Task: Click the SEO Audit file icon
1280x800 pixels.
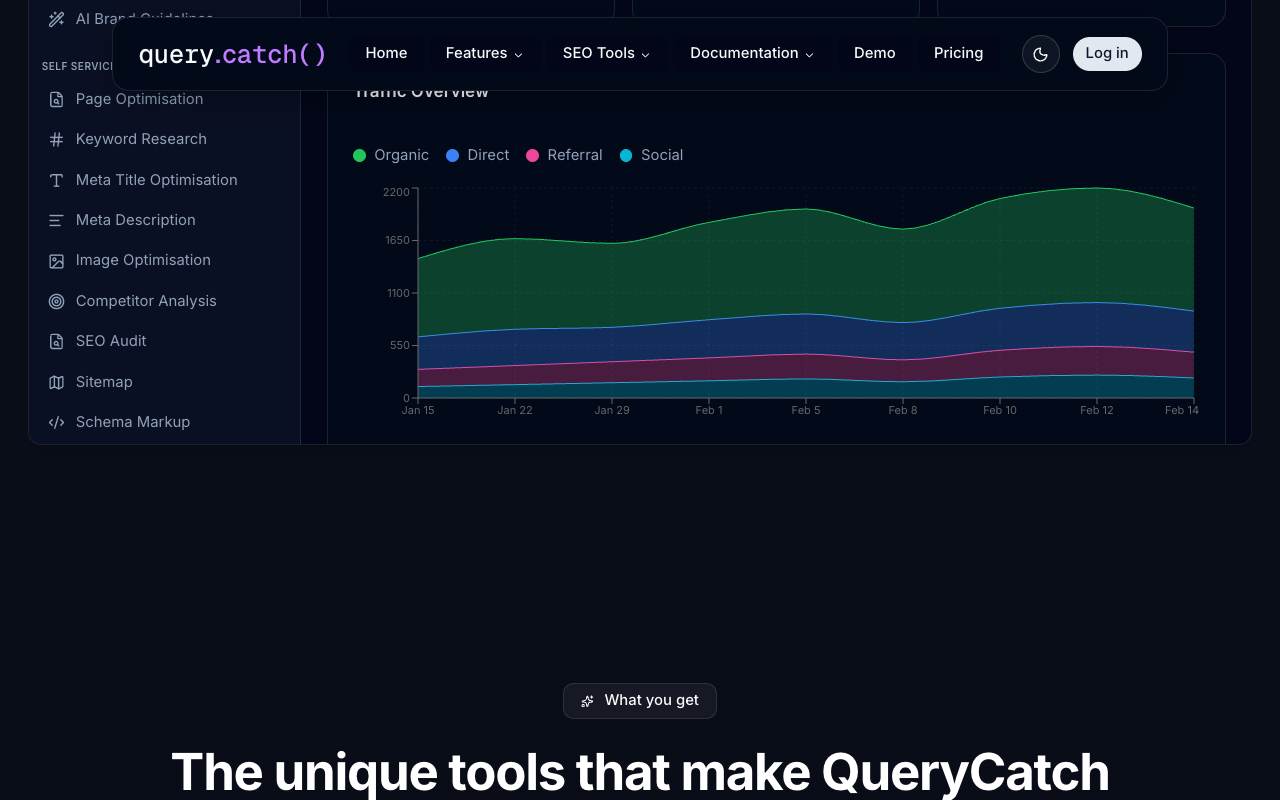Action: pyautogui.click(x=57, y=341)
